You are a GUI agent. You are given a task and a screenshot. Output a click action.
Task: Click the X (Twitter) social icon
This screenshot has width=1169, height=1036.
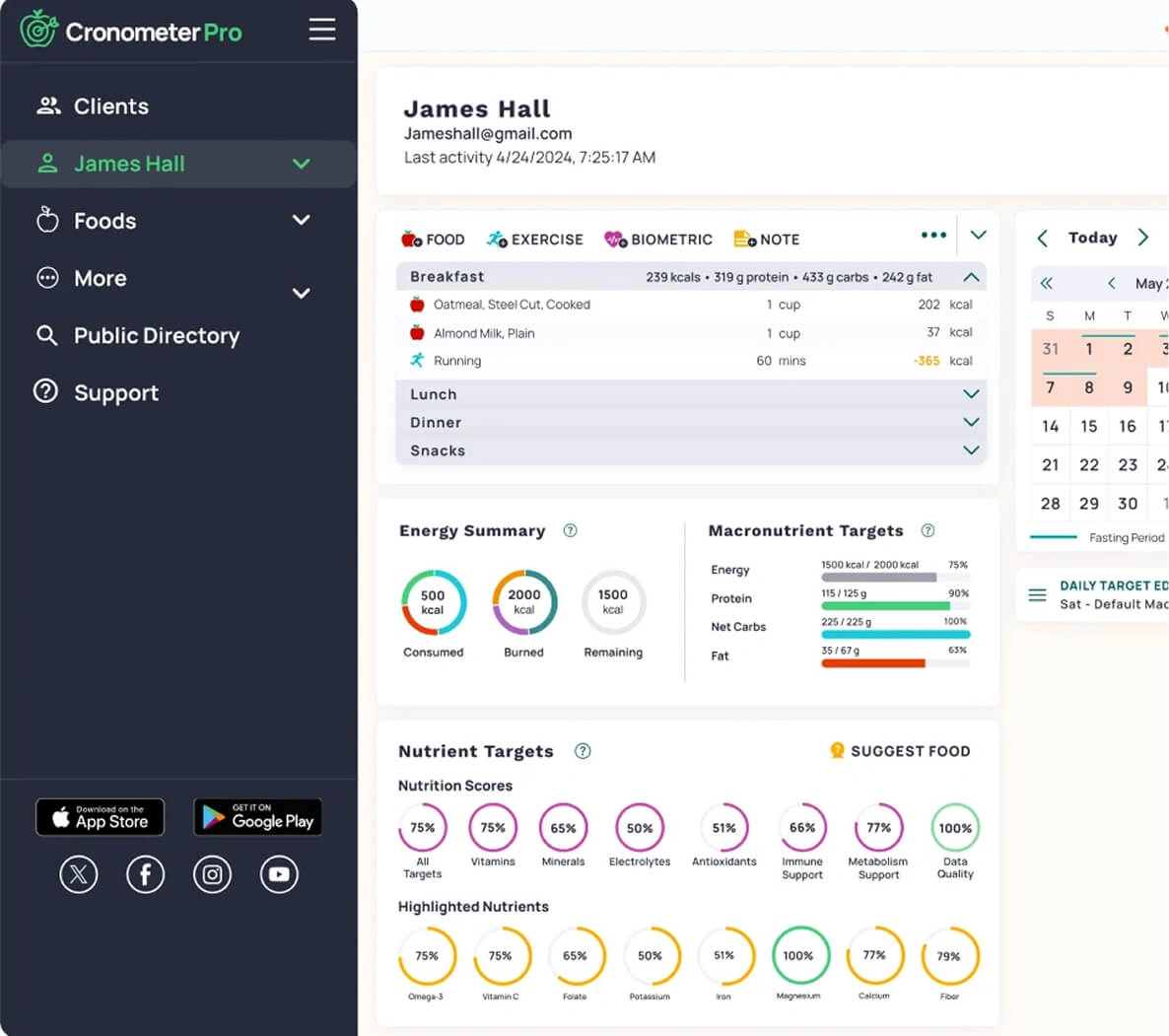(79, 874)
